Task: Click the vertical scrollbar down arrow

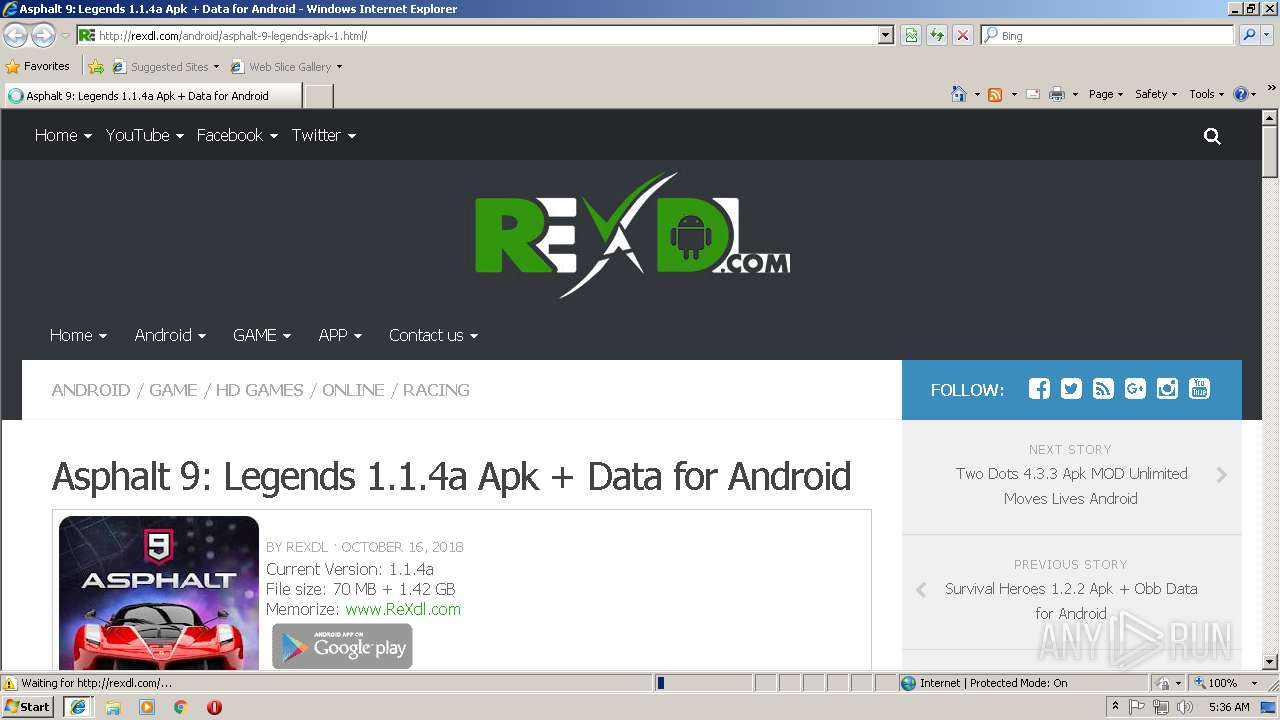Action: click(x=1270, y=661)
